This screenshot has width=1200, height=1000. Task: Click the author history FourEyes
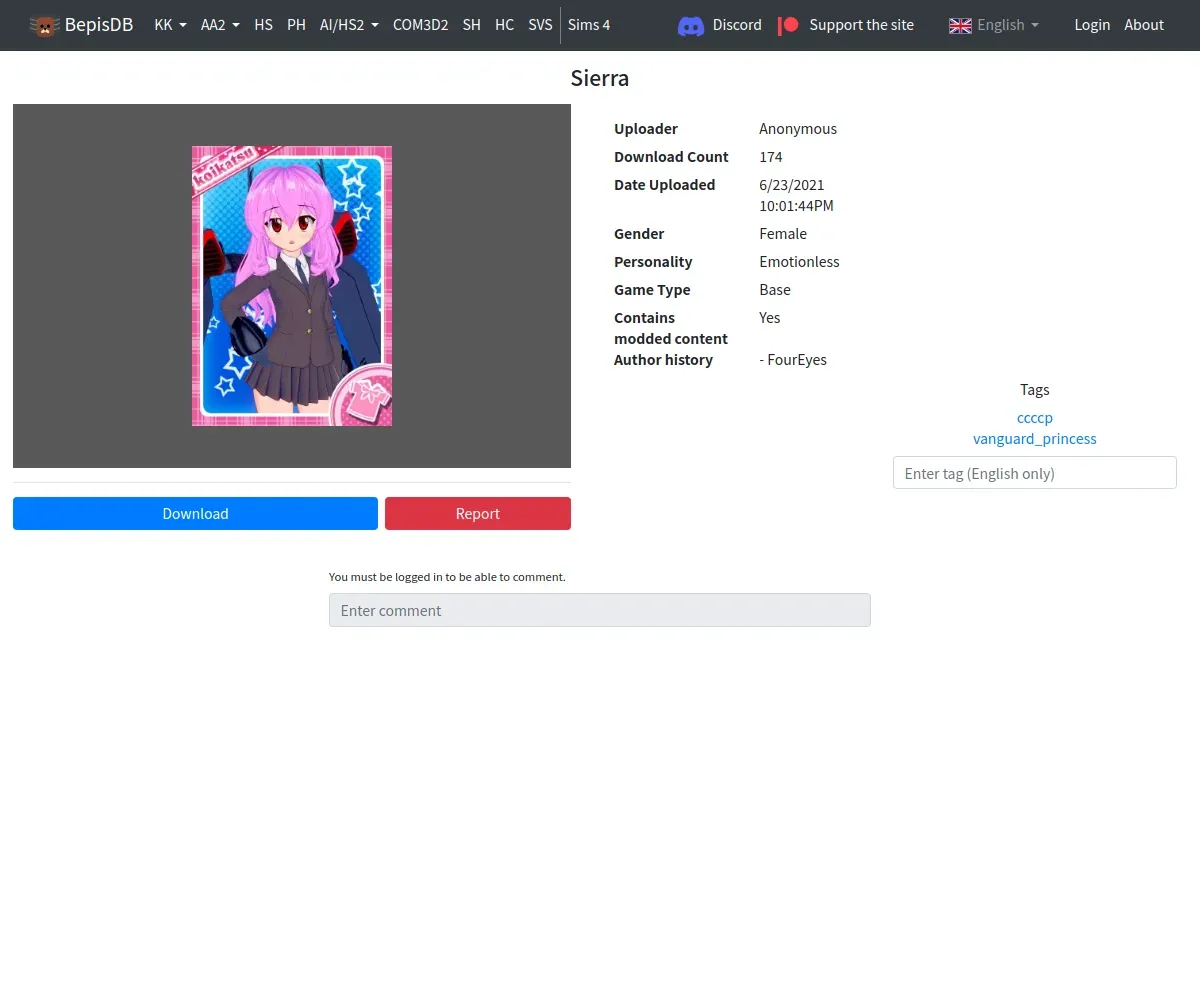793,360
